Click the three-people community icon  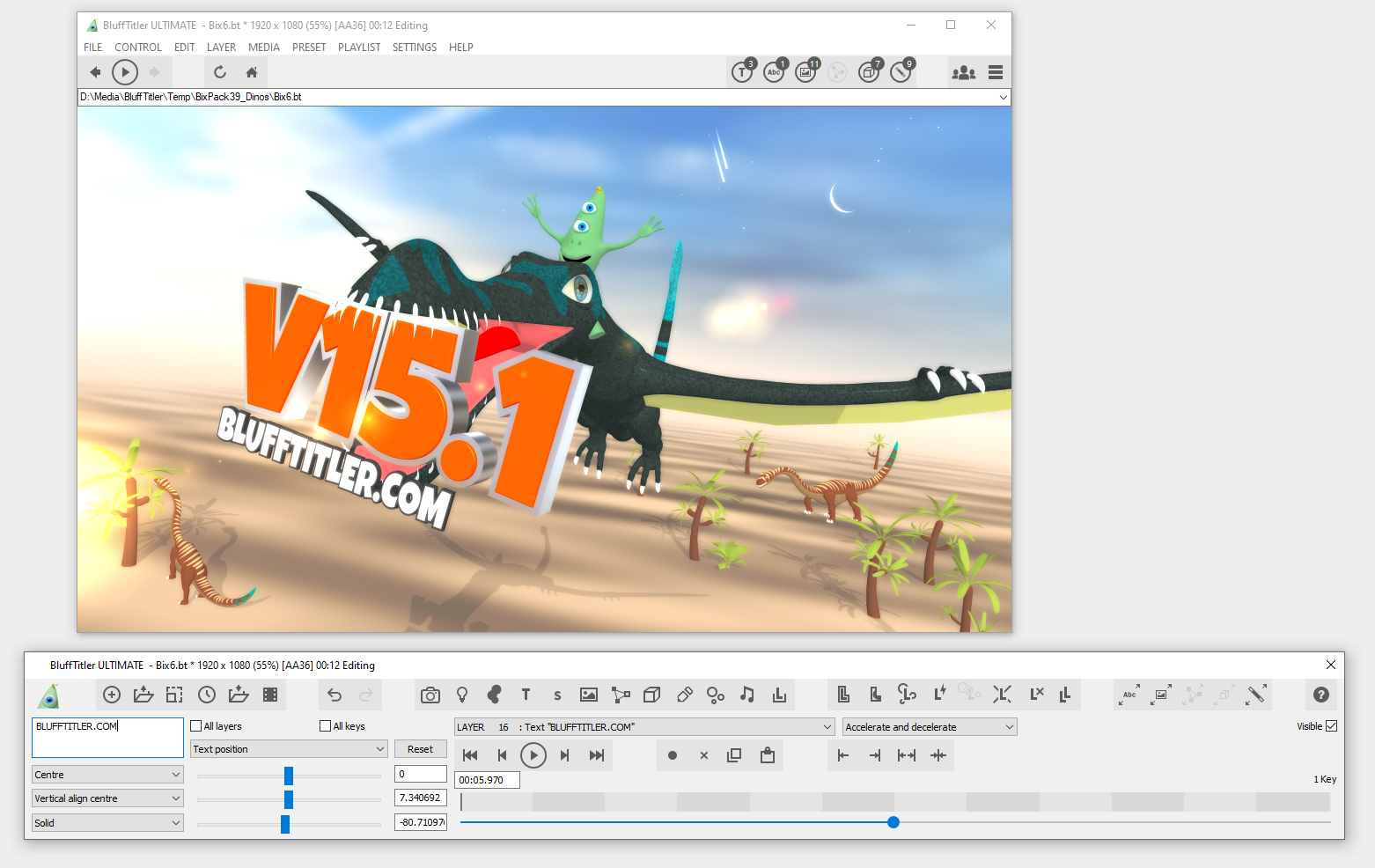(964, 72)
